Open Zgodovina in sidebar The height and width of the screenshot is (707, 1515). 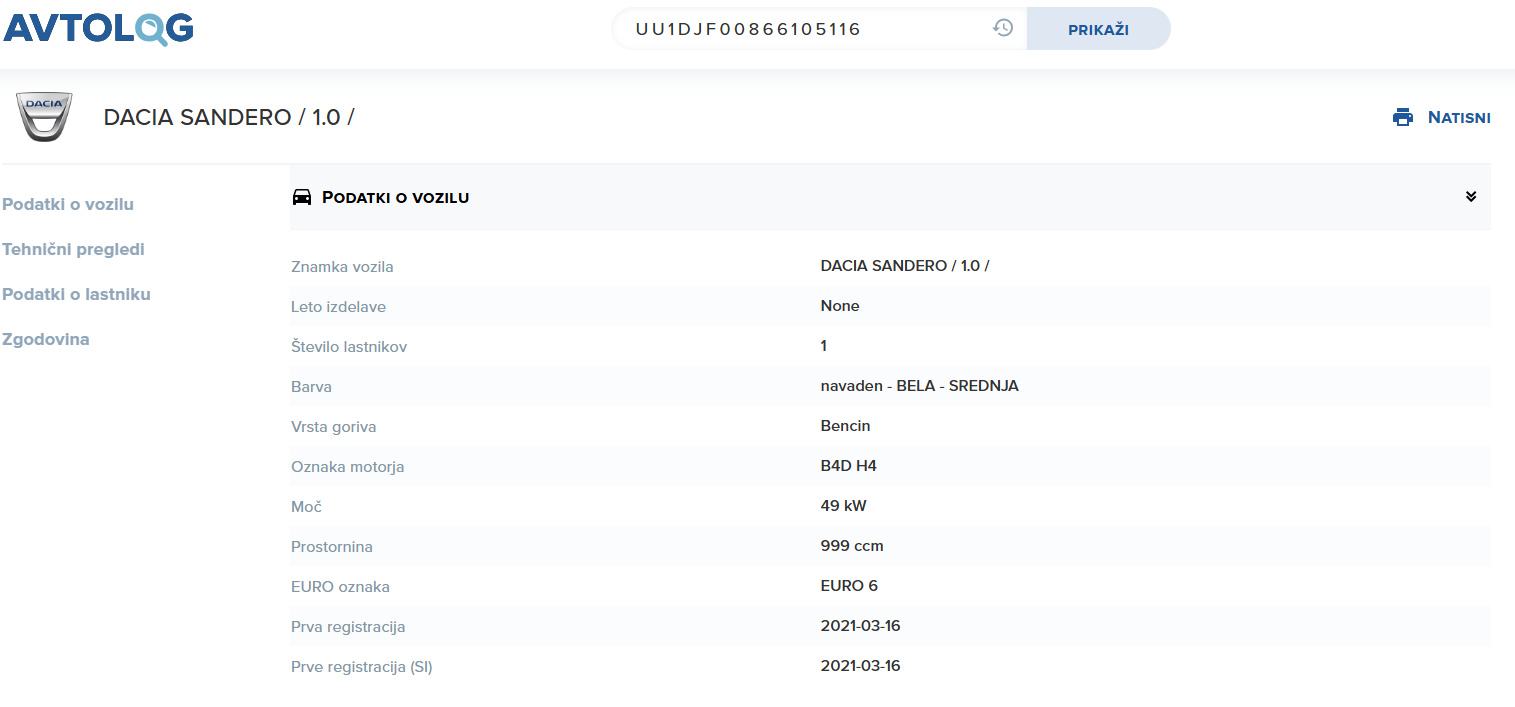tap(46, 339)
